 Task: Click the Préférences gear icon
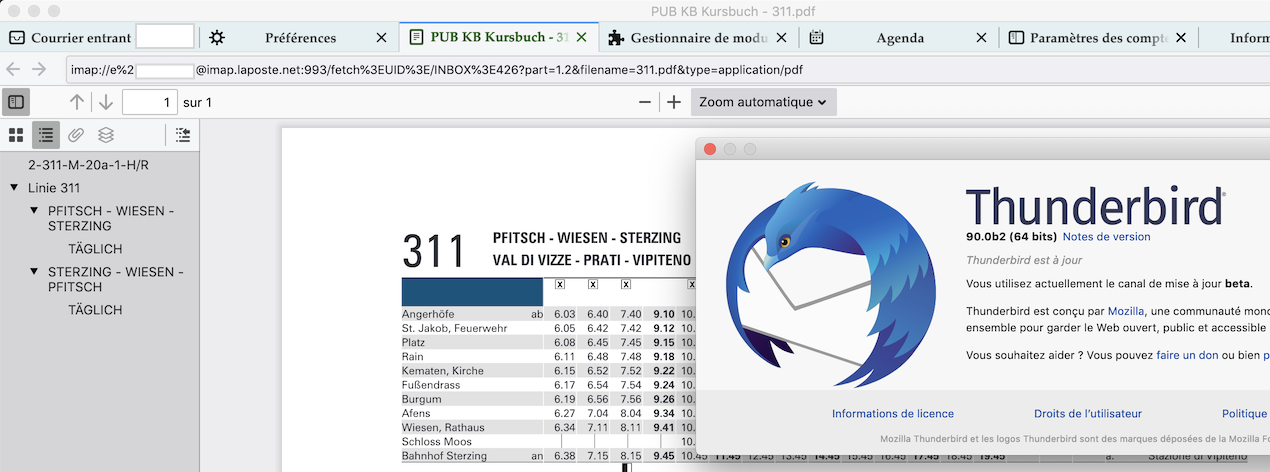point(217,38)
